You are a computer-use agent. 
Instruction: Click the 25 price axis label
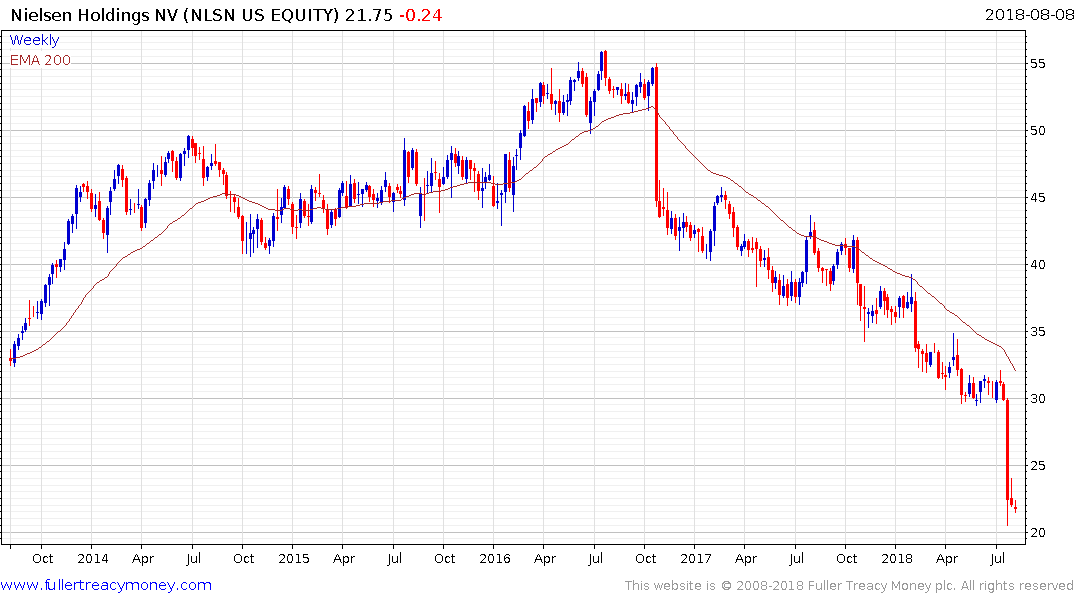click(x=1038, y=466)
